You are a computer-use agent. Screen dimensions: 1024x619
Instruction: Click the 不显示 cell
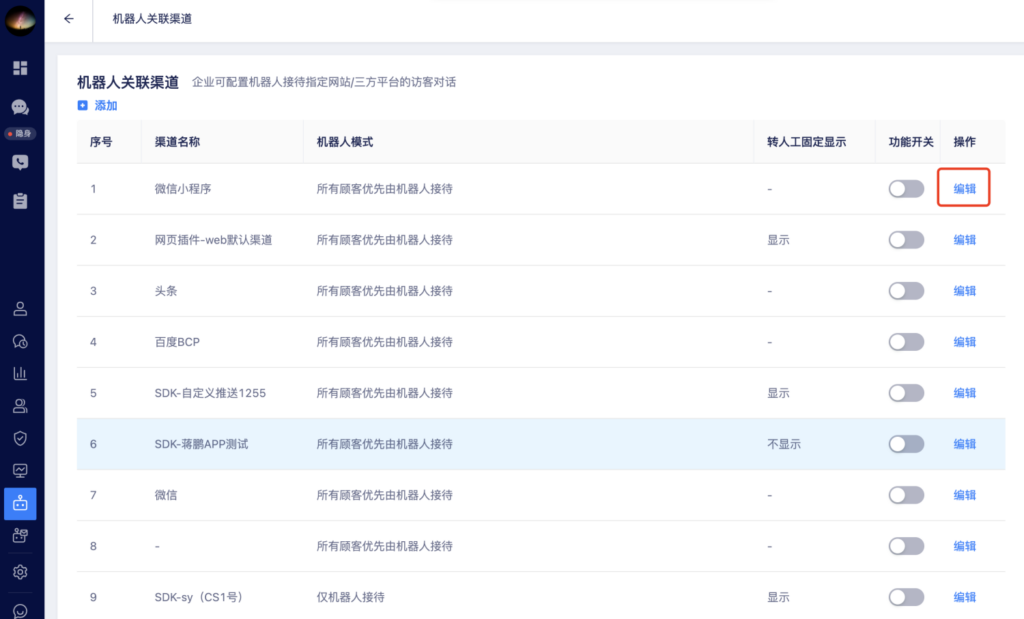click(x=784, y=444)
